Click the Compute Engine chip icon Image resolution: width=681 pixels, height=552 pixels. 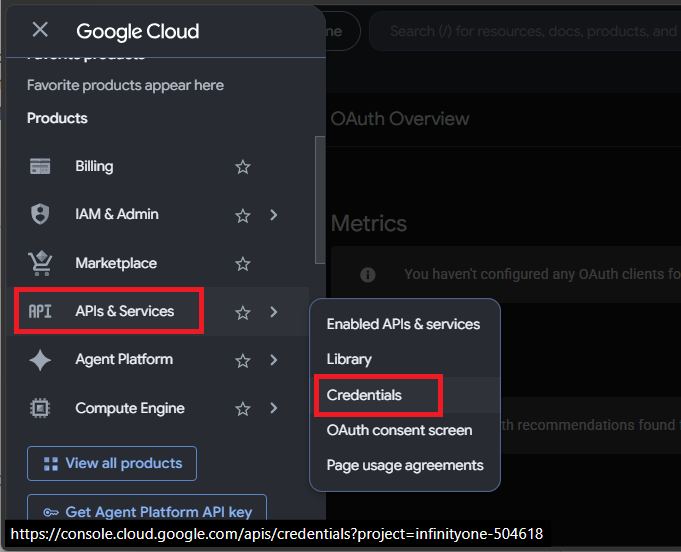pos(40,408)
